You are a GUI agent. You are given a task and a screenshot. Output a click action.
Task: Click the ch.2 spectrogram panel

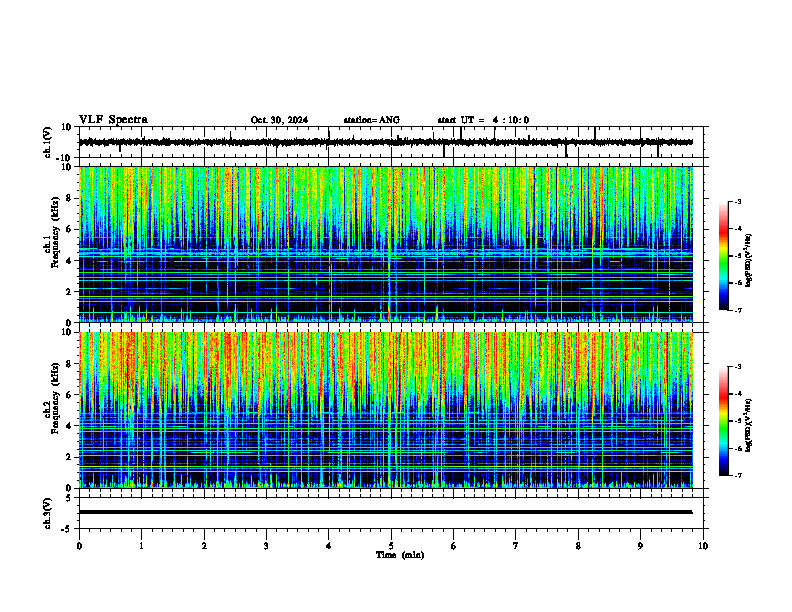tap(386, 410)
